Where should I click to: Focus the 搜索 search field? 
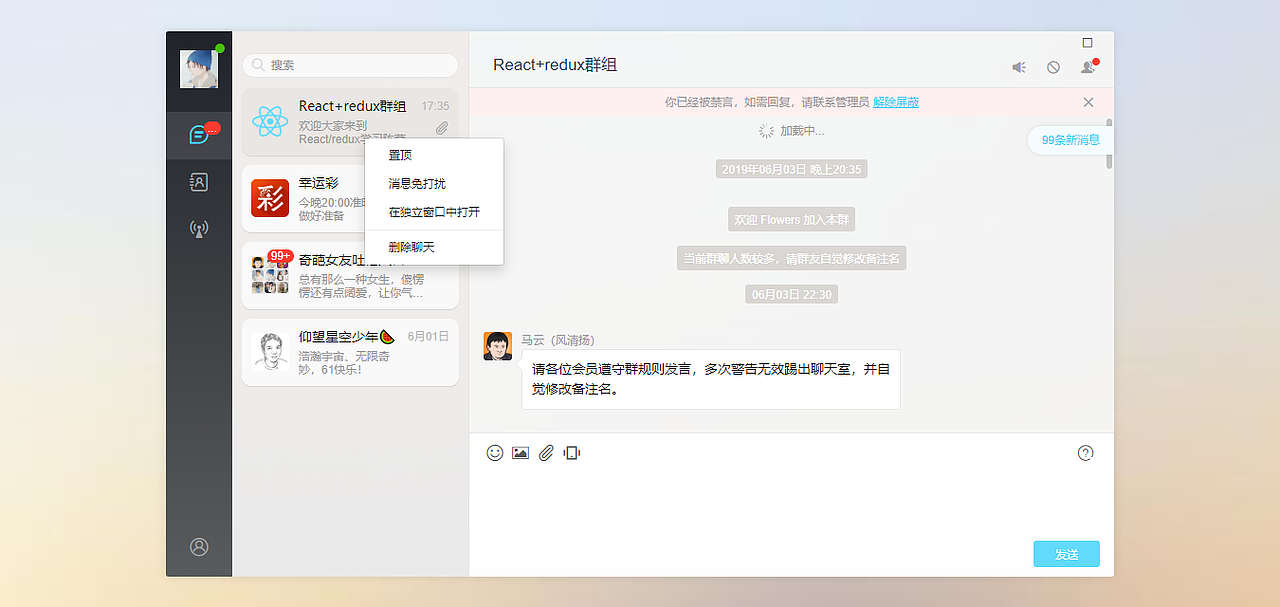point(350,65)
